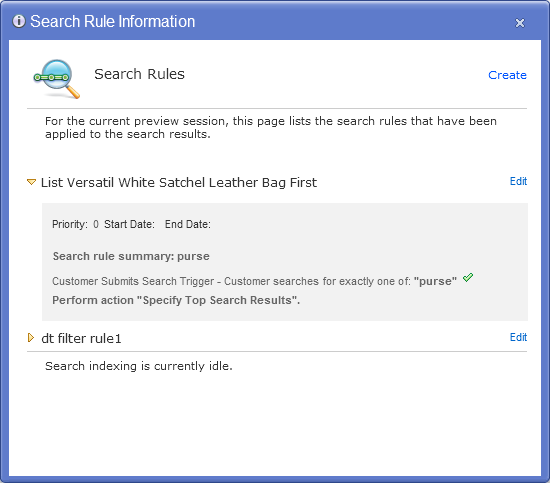Image resolution: width=550 pixels, height=483 pixels.
Task: Select the dt filter rule1 title
Action: pyautogui.click(x=81, y=338)
